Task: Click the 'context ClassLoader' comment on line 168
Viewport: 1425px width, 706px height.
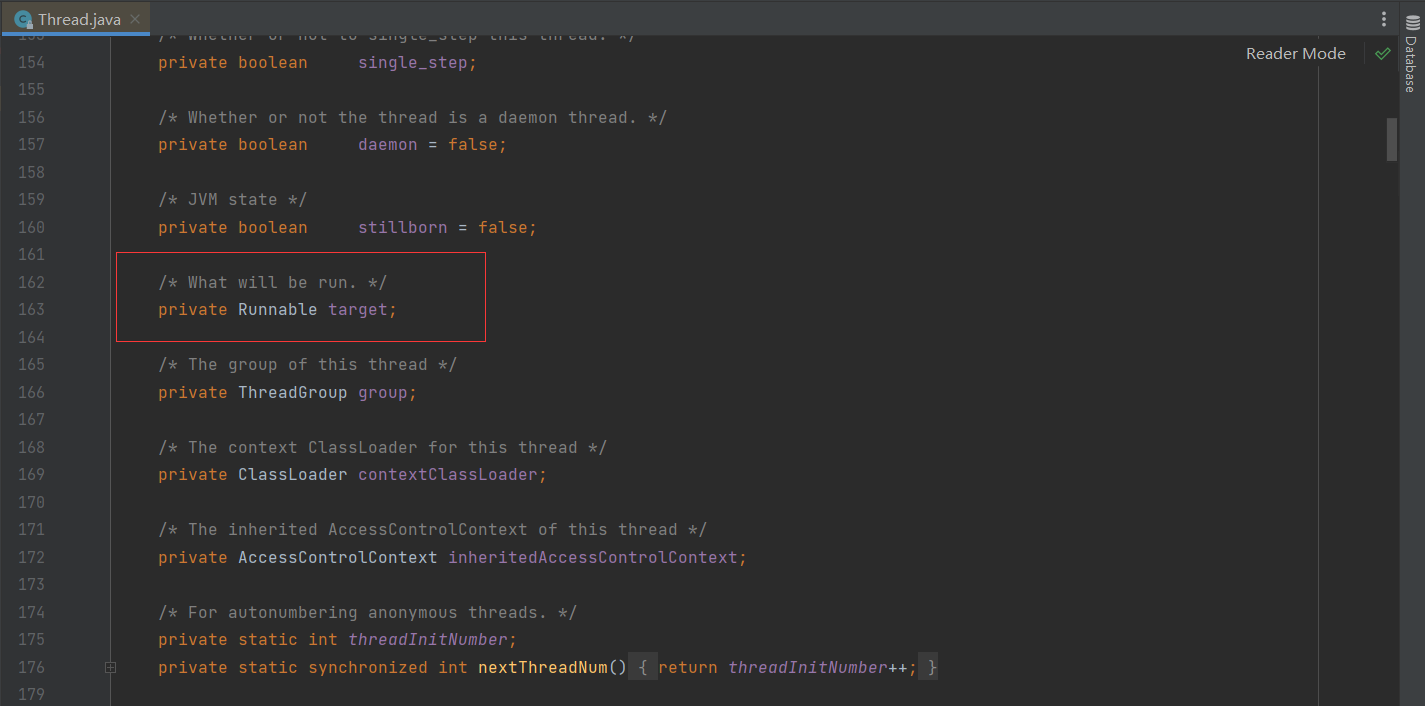Action: [382, 447]
